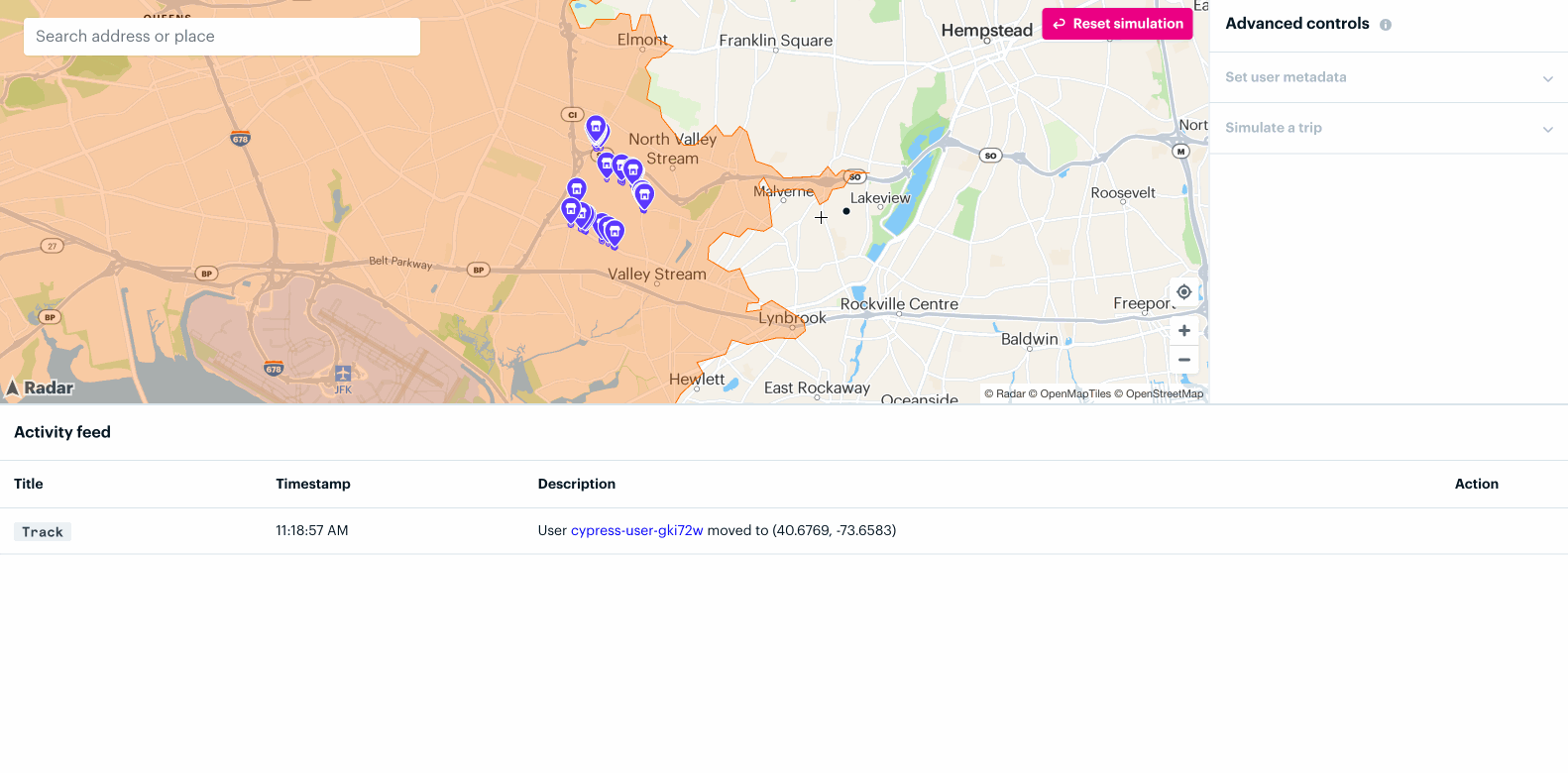Click the Malverne map label

[x=783, y=191]
